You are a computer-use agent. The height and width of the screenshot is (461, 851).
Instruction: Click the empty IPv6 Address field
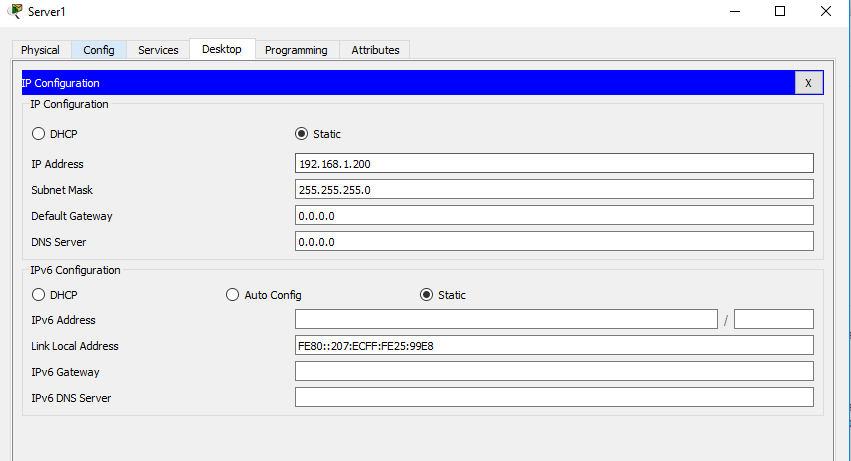pos(506,319)
